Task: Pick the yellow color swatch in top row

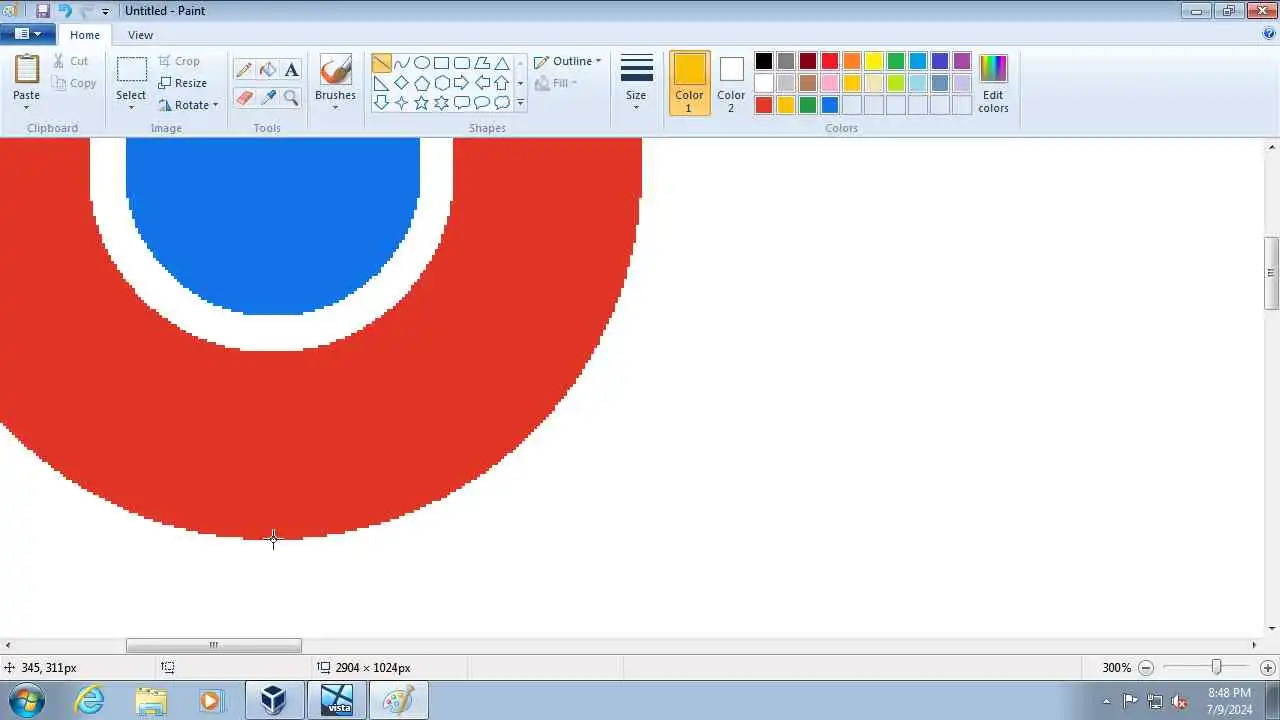Action: [874, 61]
